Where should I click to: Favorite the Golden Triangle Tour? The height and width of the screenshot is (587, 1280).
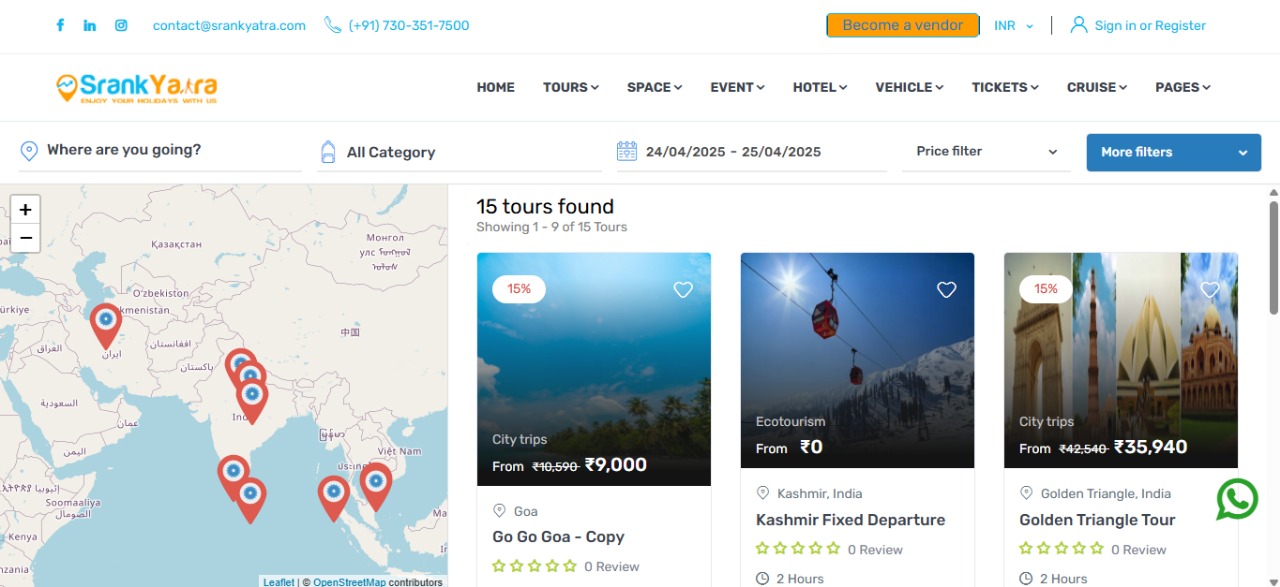1210,290
